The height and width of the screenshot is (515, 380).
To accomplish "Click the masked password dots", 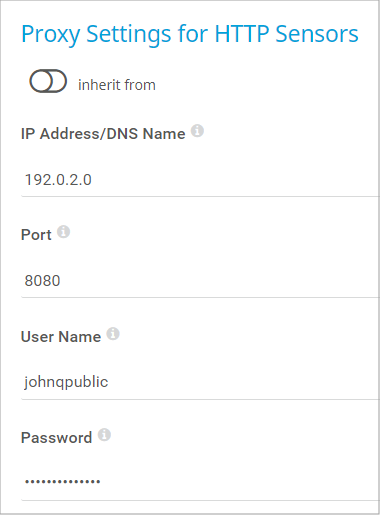I will (x=63, y=481).
